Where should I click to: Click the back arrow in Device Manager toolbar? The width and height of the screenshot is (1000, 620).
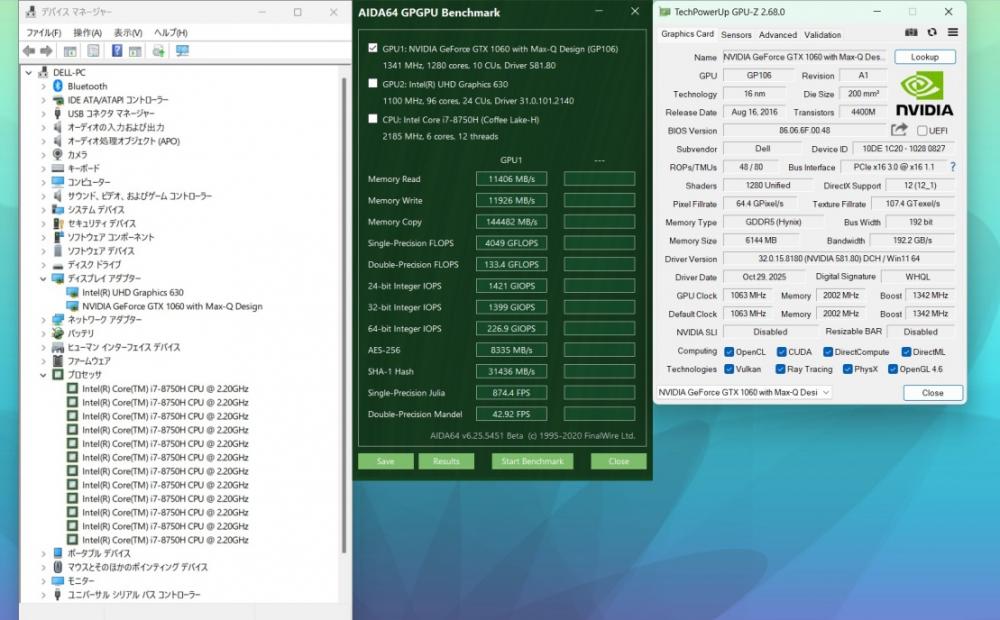(x=28, y=51)
